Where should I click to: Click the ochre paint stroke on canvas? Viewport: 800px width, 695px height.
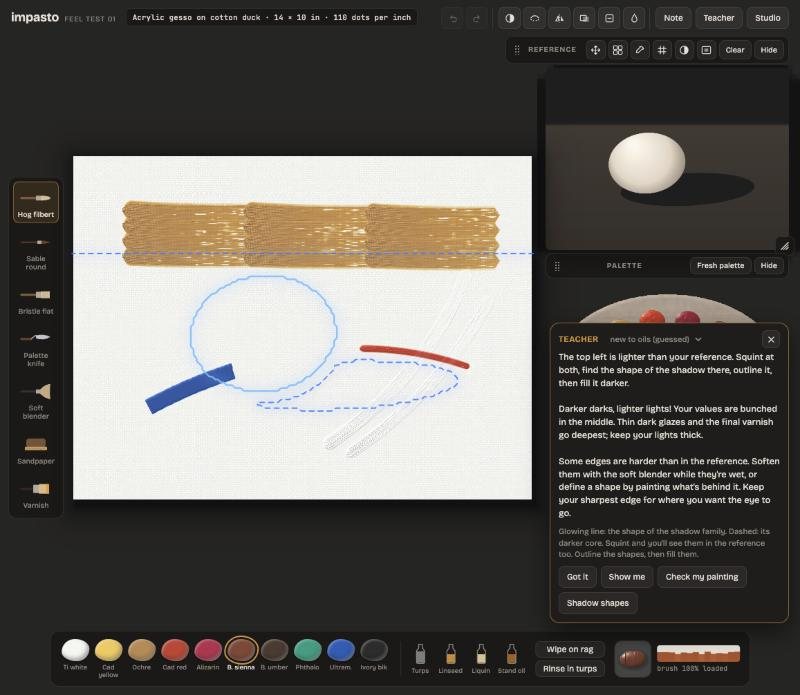click(x=310, y=235)
